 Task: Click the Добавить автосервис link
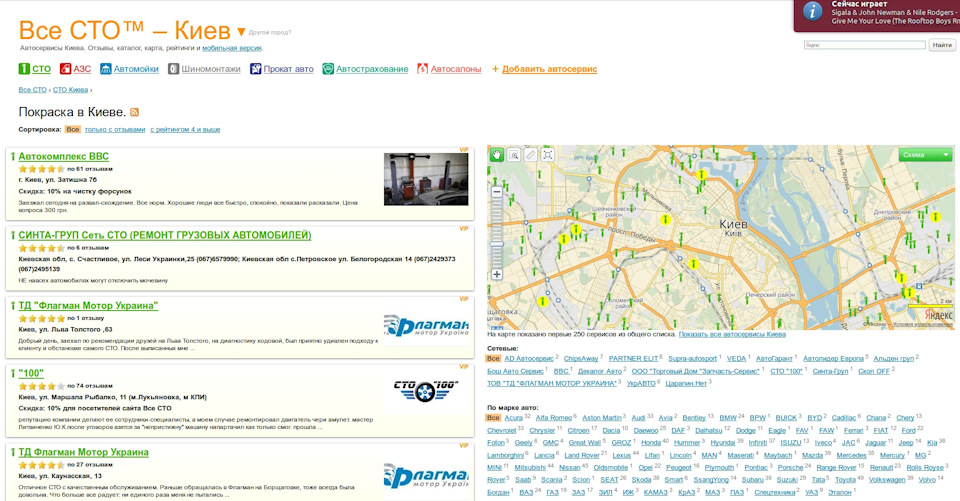tap(549, 69)
